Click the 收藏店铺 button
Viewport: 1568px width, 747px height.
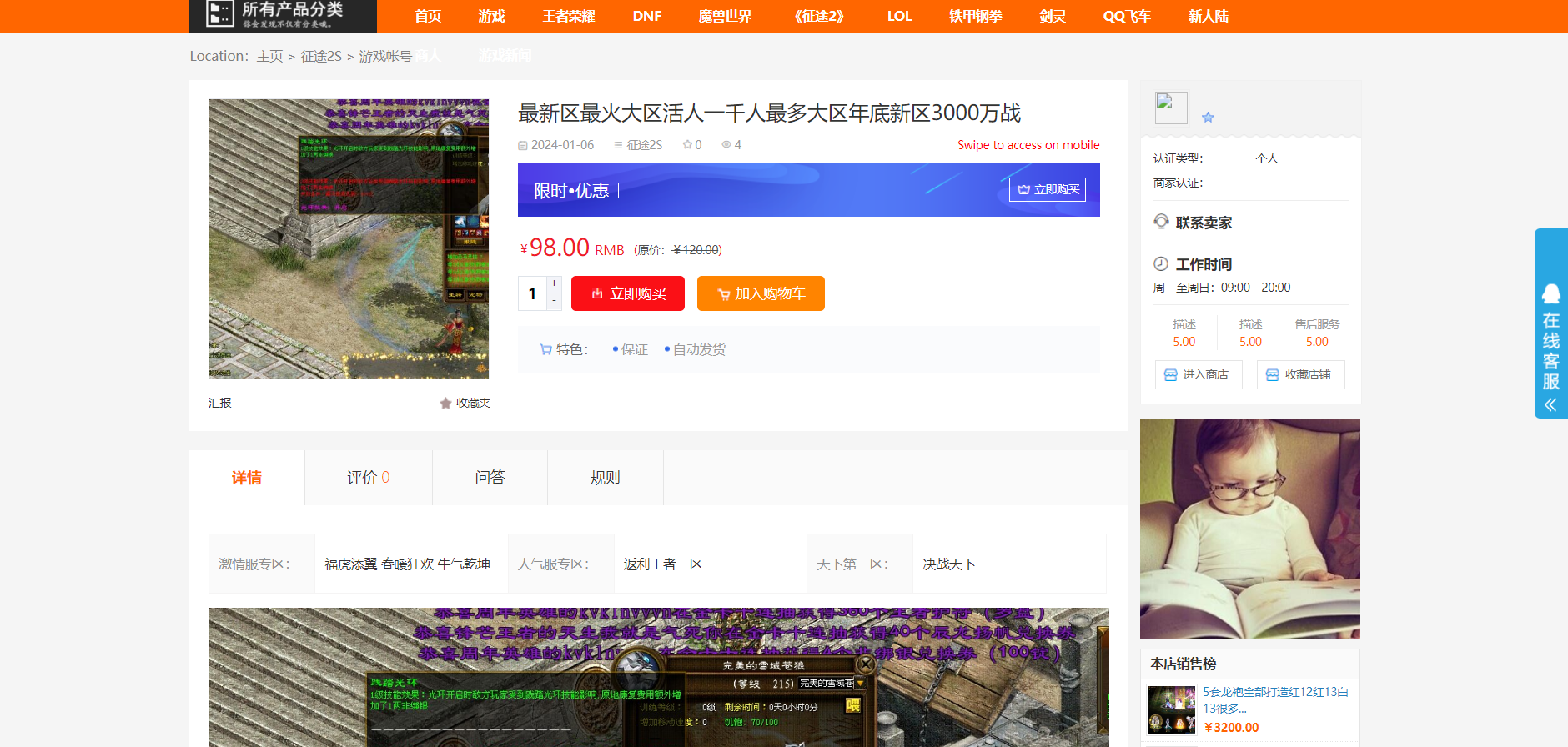click(x=1301, y=375)
